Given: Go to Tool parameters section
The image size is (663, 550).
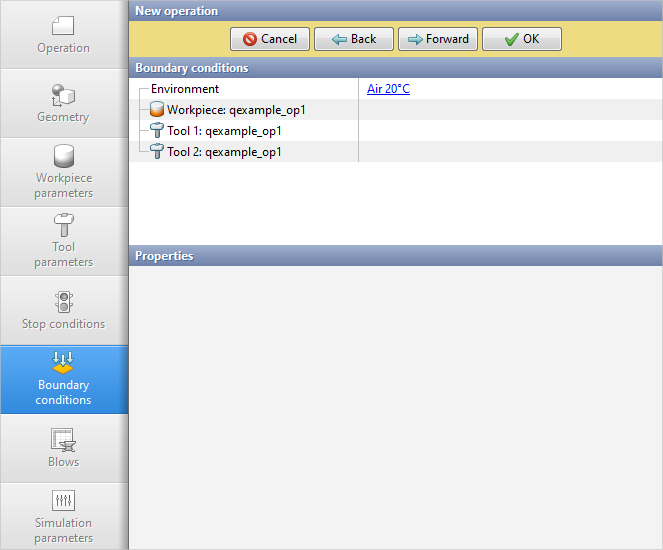Looking at the screenshot, I should (x=63, y=241).
